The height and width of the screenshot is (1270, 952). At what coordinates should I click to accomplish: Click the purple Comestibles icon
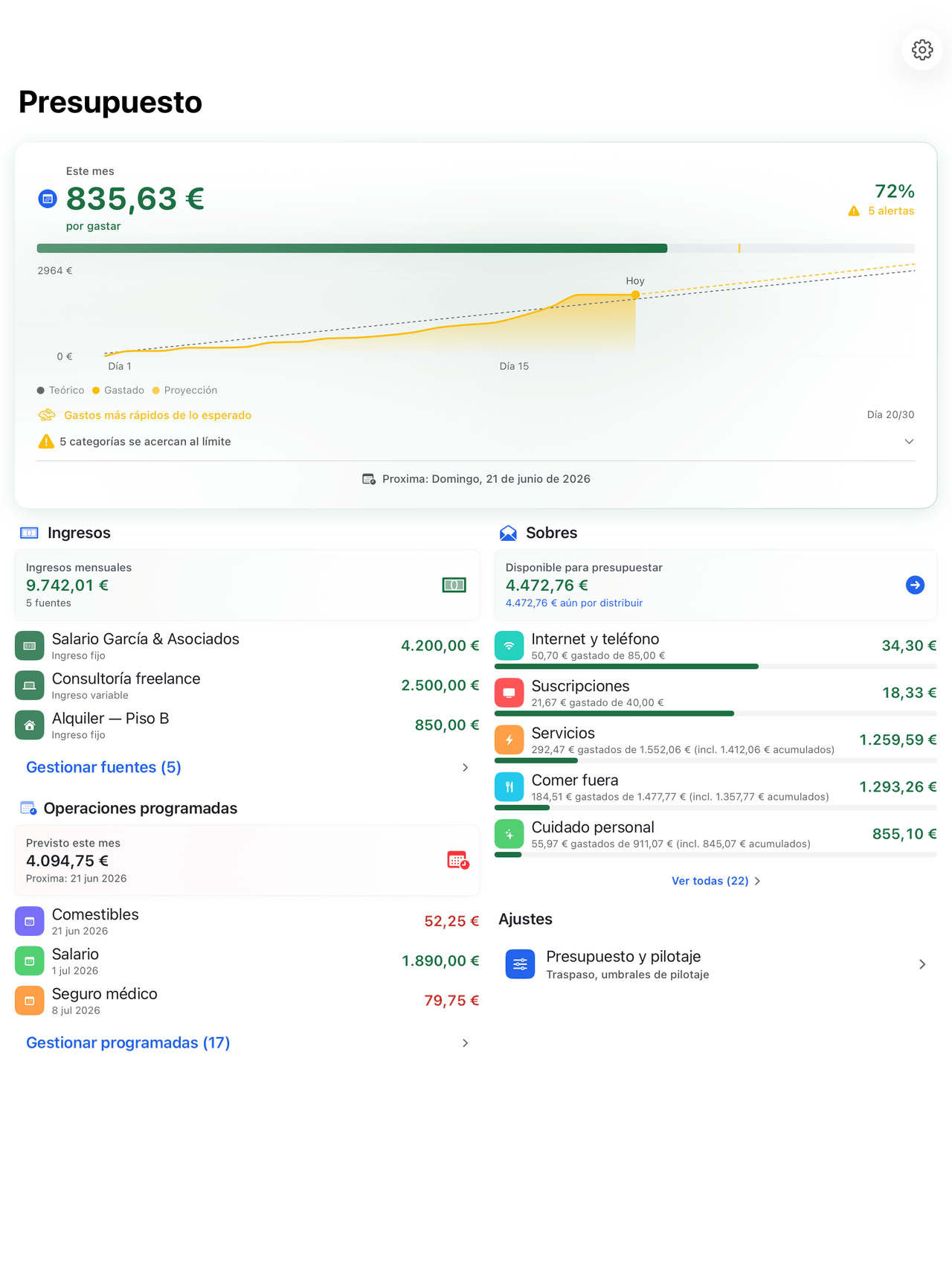pyautogui.click(x=30, y=921)
